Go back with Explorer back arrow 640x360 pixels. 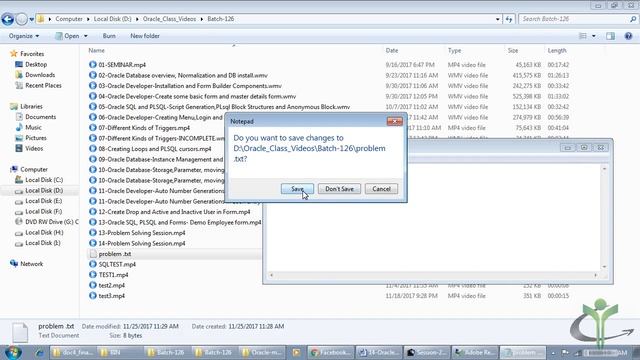pyautogui.click(x=7, y=19)
